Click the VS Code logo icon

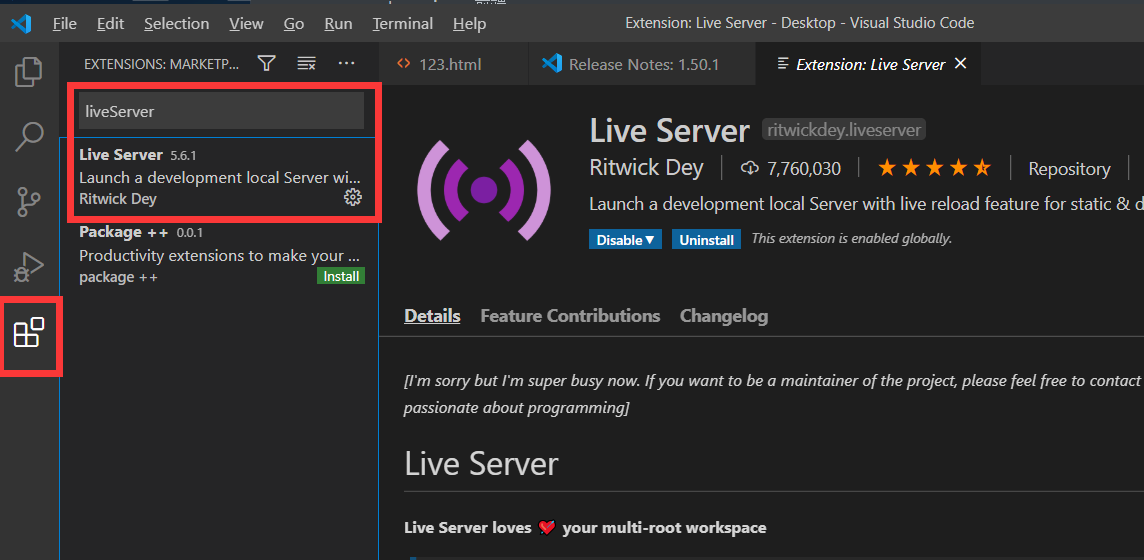20,23
